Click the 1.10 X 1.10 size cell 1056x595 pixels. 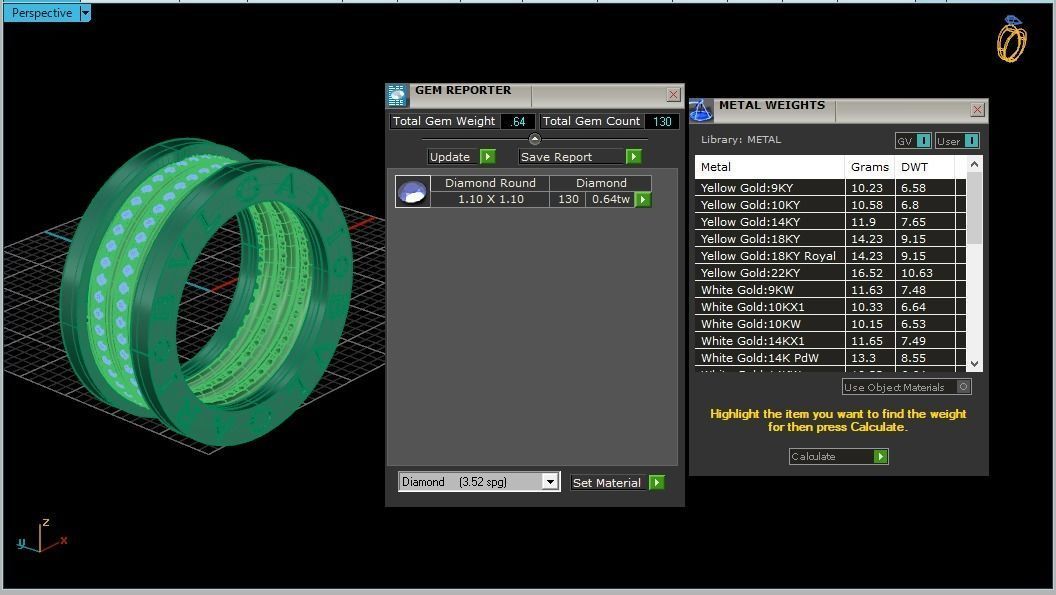click(x=490, y=199)
